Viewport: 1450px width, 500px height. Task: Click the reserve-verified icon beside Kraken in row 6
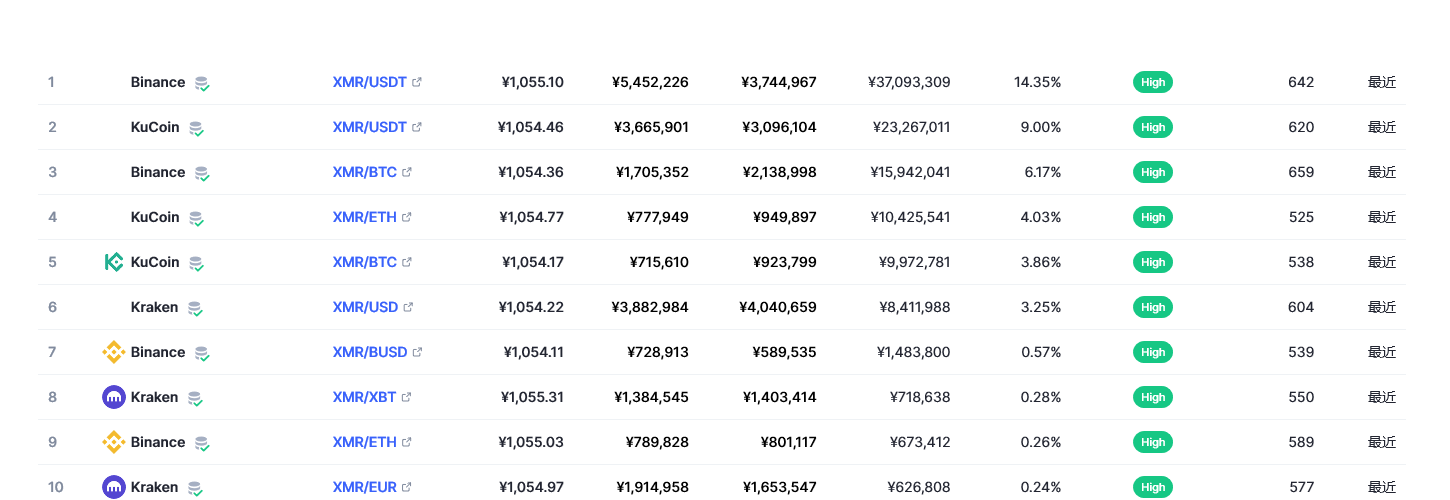click(x=195, y=308)
